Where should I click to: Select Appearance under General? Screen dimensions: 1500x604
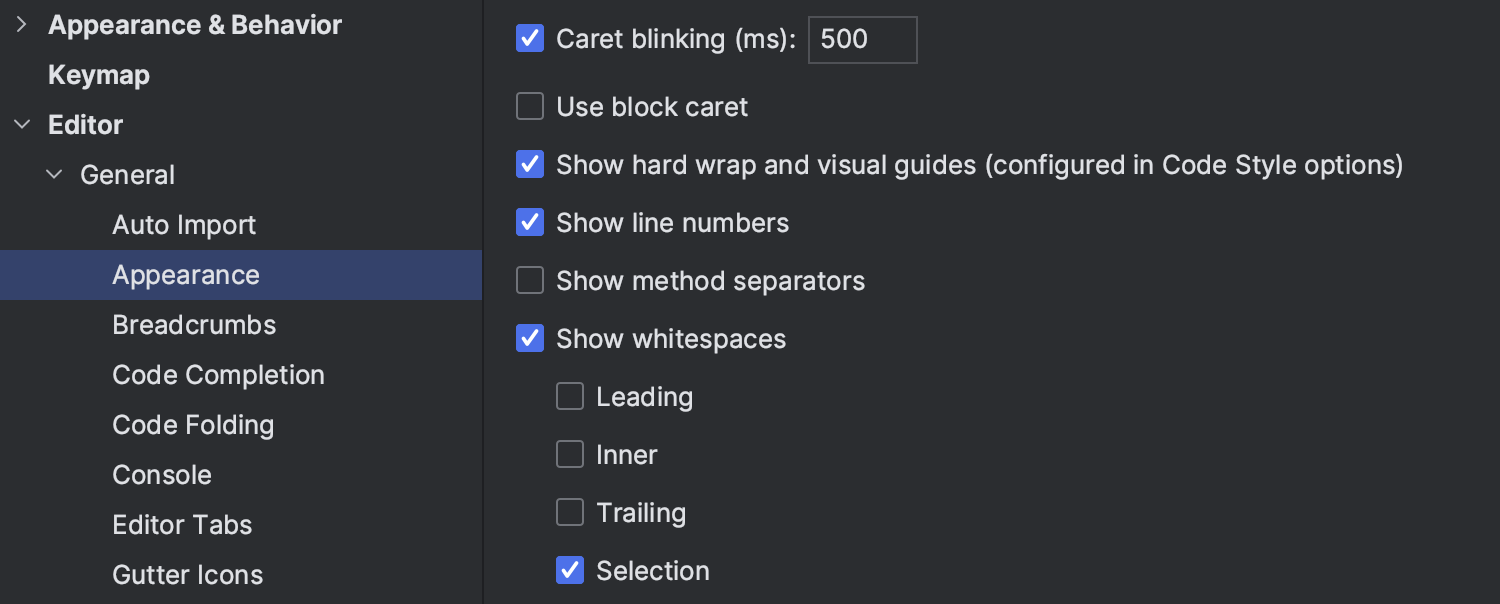coord(186,275)
